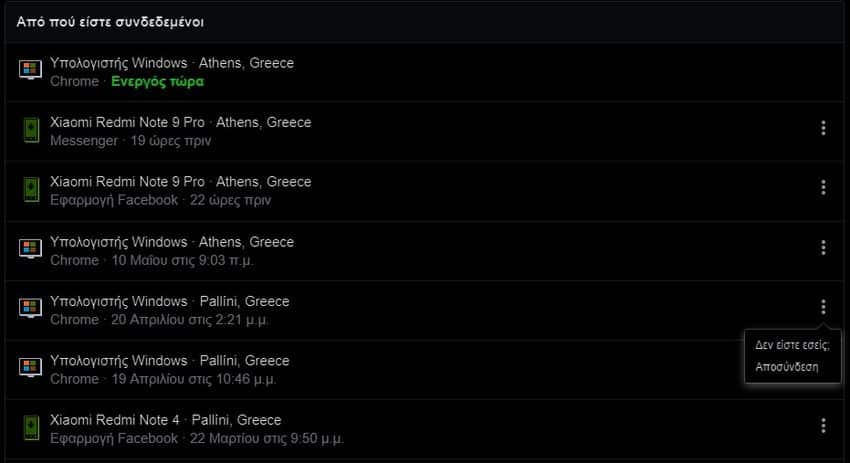Click Windows icon for 10 Μαΐου session

(30, 250)
